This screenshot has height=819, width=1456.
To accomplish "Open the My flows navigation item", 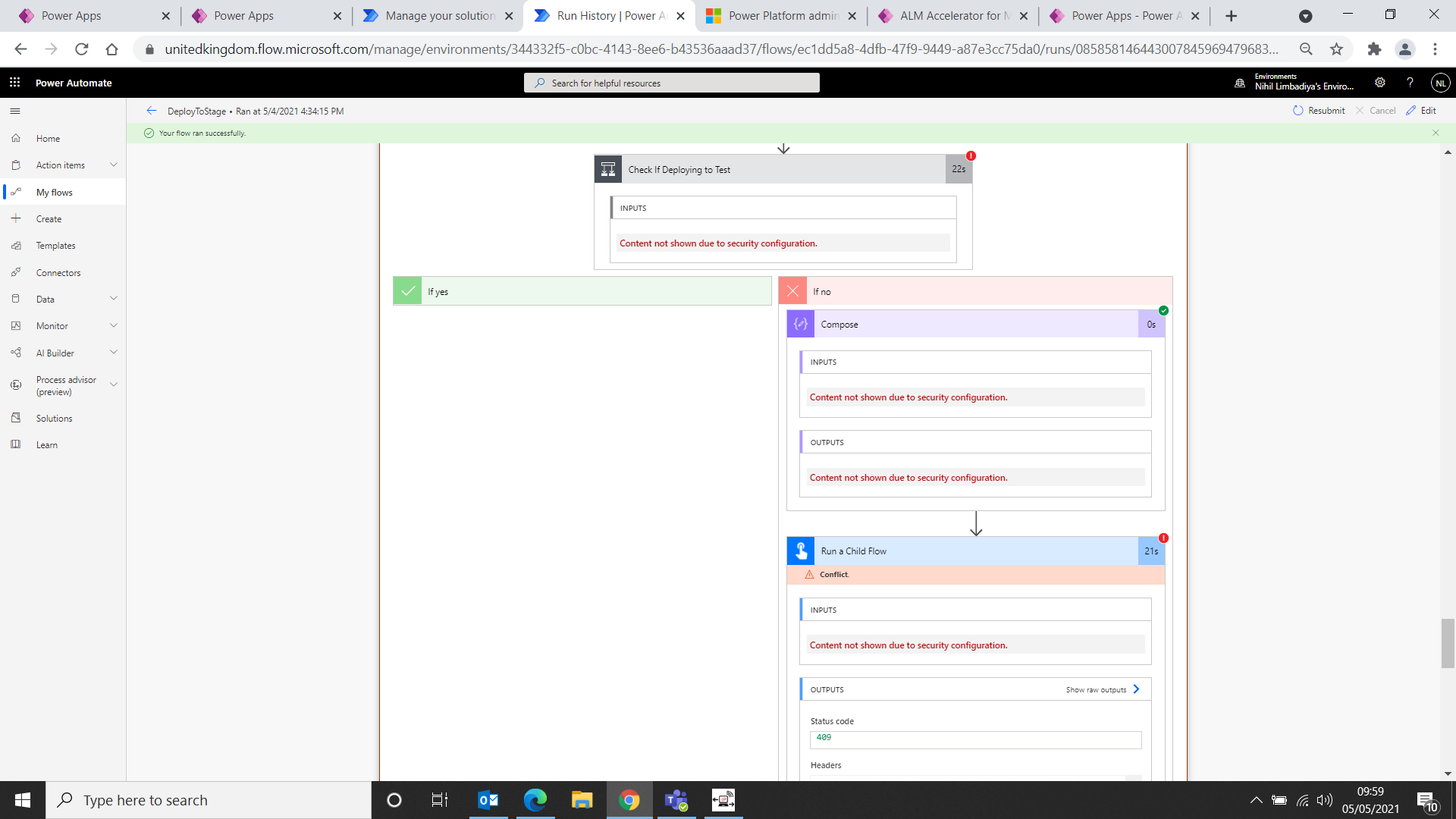I will [64, 192].
